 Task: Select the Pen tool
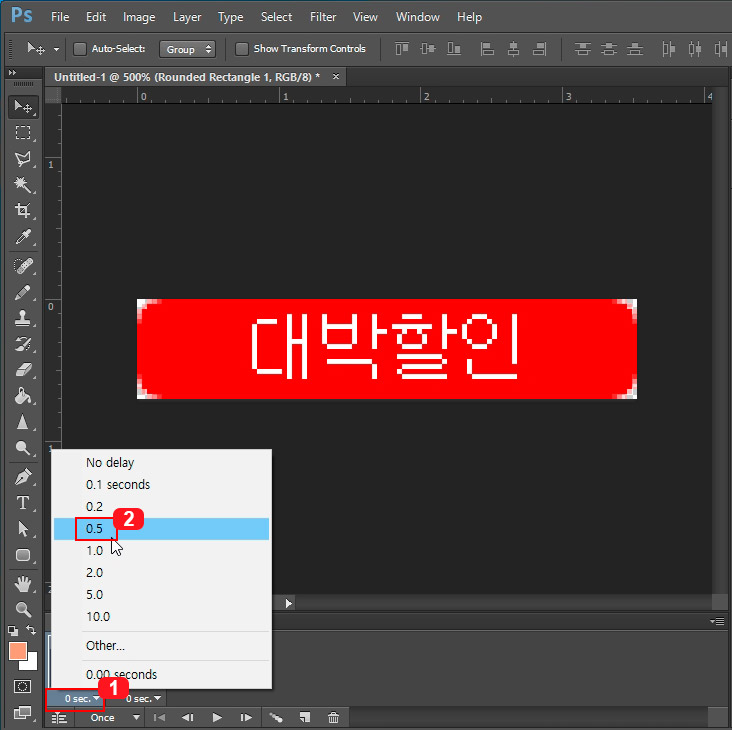[x=23, y=477]
